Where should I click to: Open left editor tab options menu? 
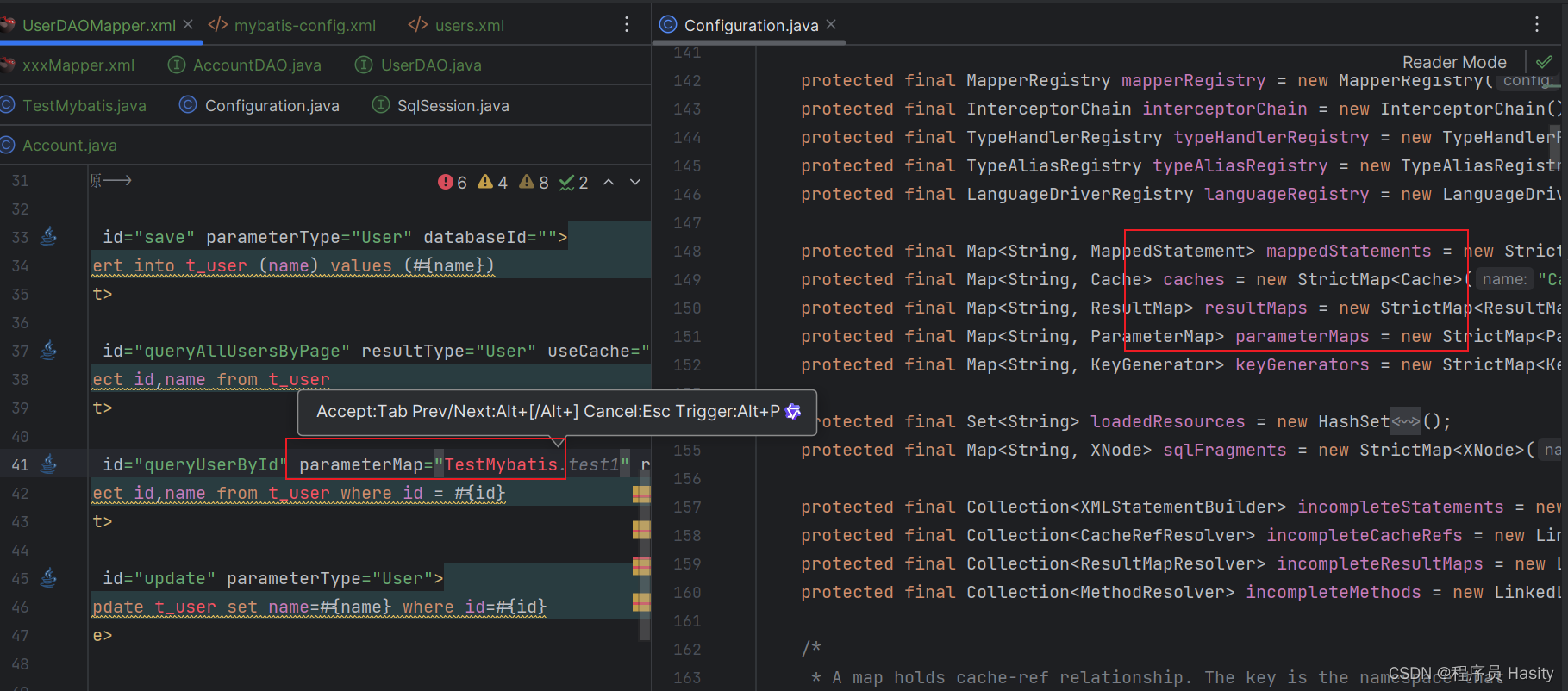[x=627, y=25]
